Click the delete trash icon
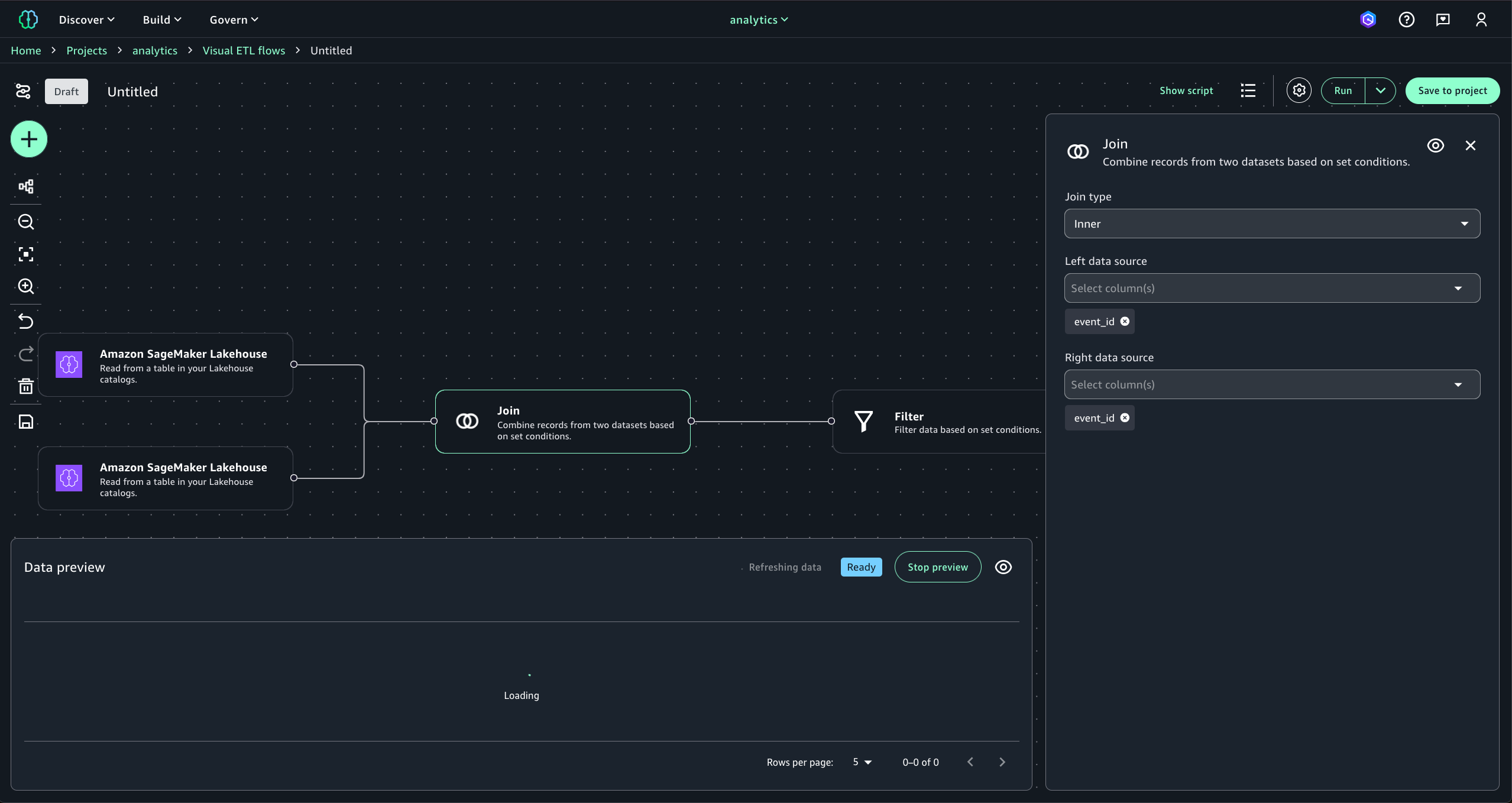This screenshot has width=1512, height=803. [x=25, y=387]
